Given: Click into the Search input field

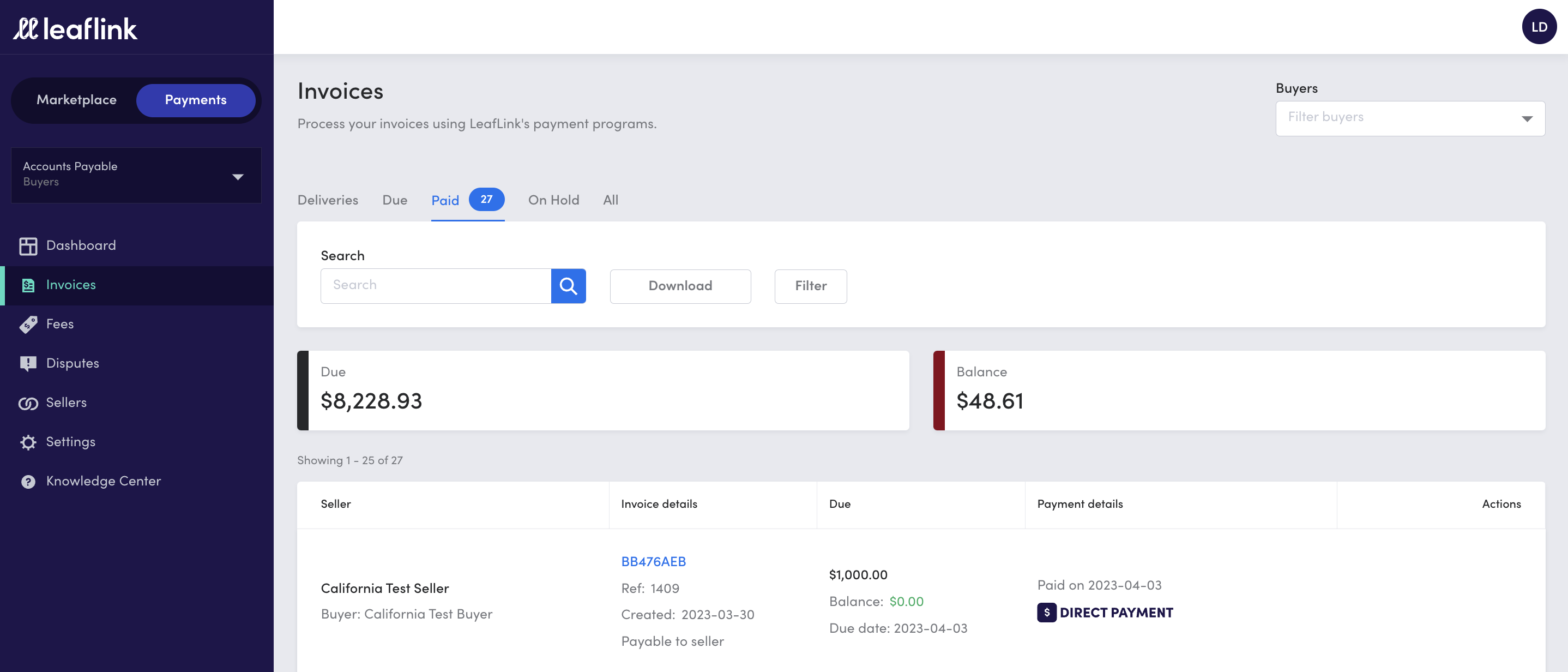Looking at the screenshot, I should point(436,286).
